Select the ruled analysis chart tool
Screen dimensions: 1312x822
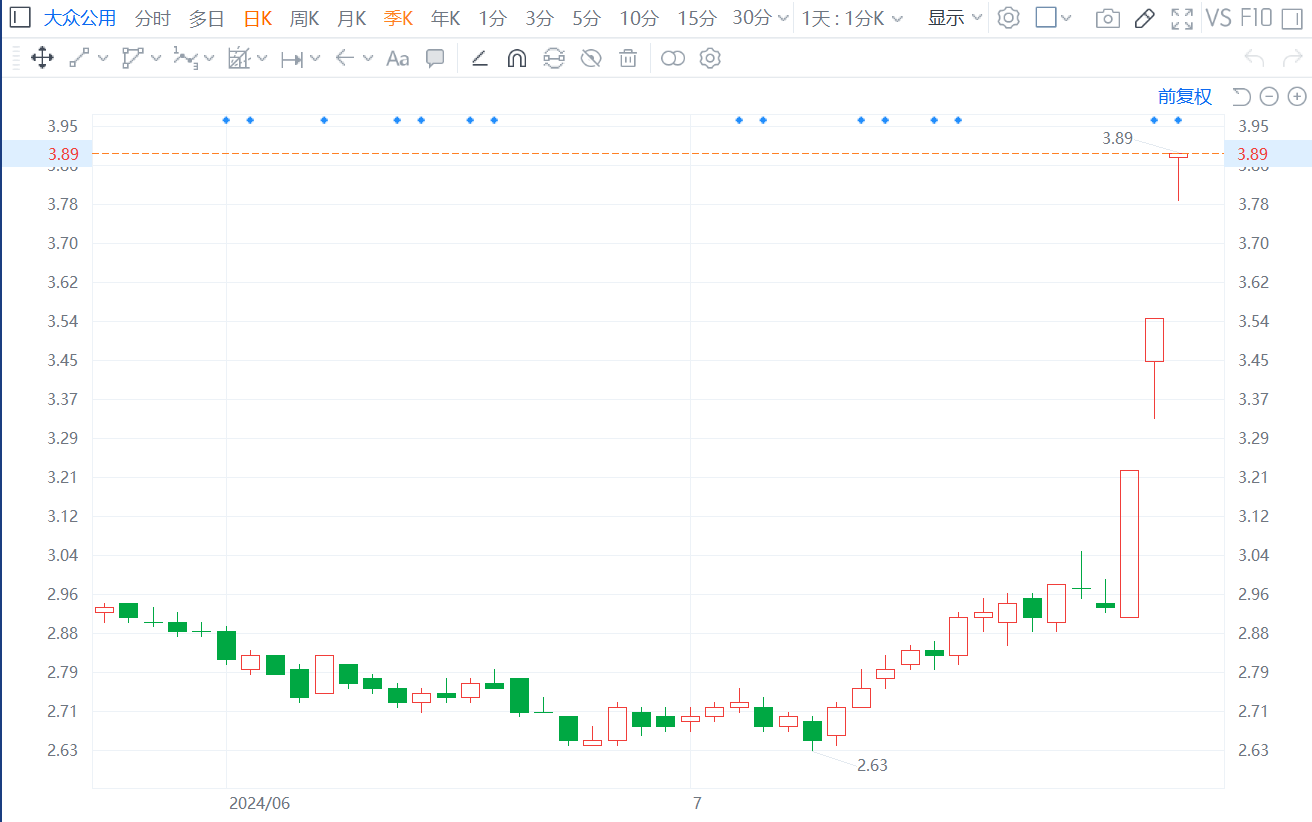coord(238,58)
